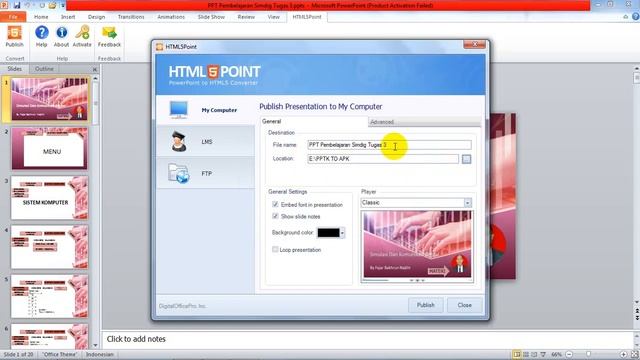The image size is (640, 360).
Task: Open the View ribbon tab
Action: point(273,17)
